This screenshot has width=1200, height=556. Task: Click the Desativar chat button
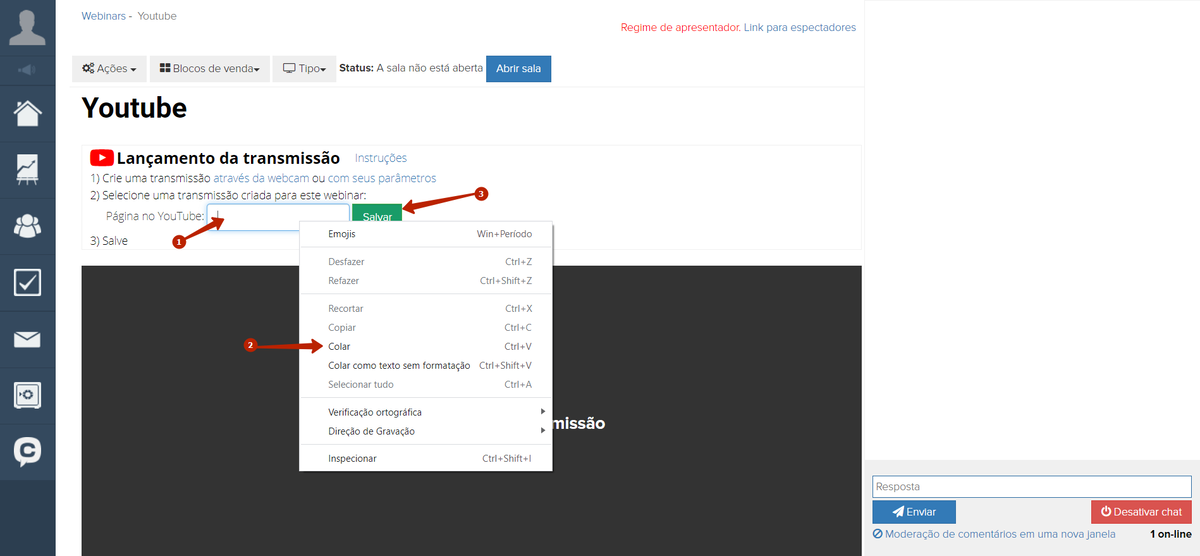pos(1141,511)
